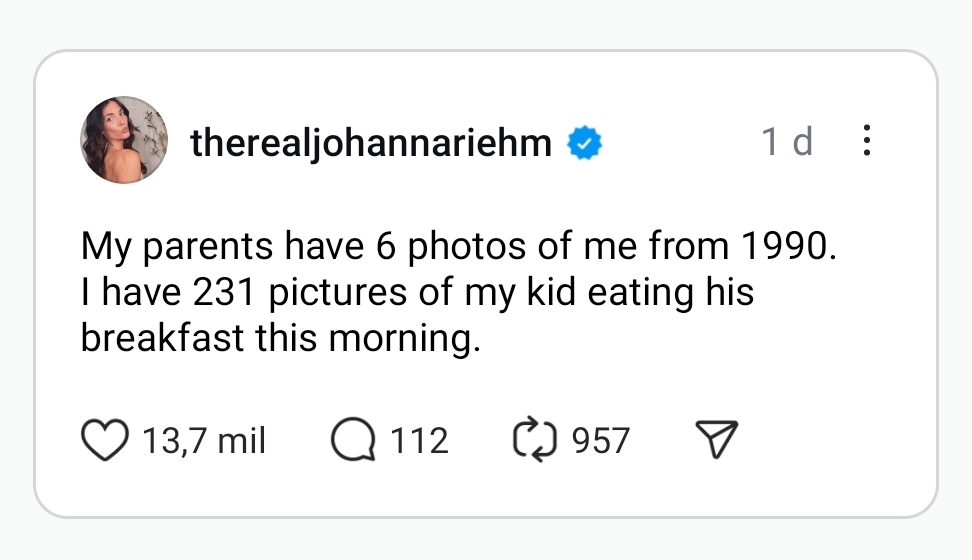Click the text "breakfast this morning."
The image size is (972, 560).
pos(281,339)
